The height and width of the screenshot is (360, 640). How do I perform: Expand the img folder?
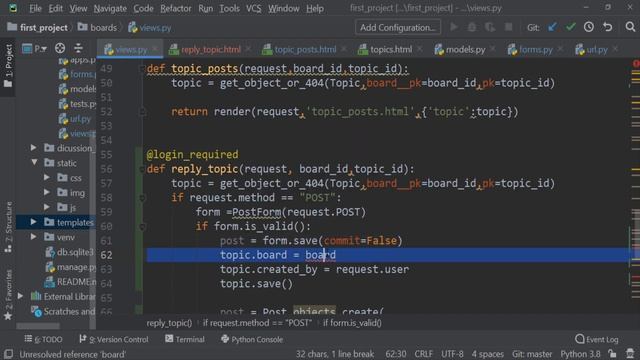pyautogui.click(x=47, y=192)
